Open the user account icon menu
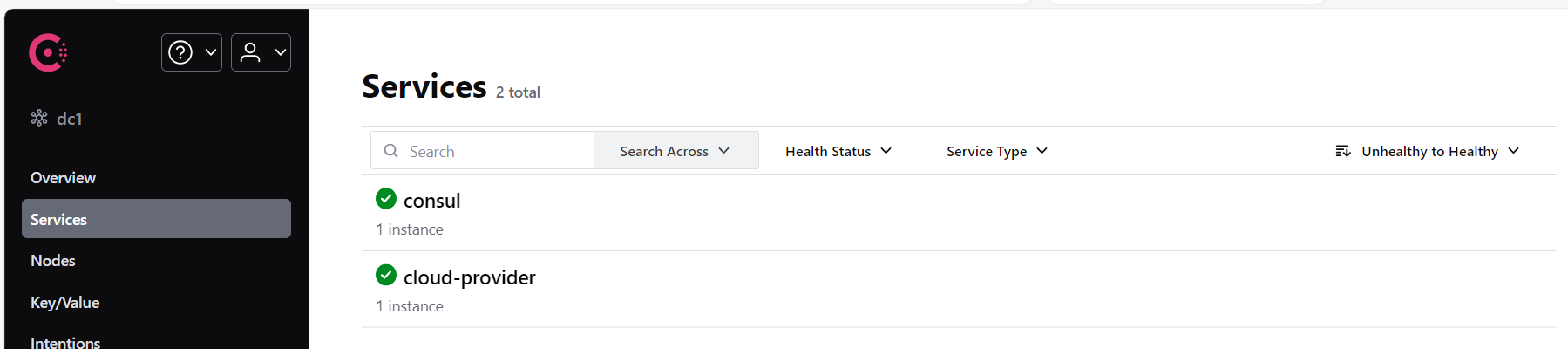The image size is (1568, 349). tap(261, 52)
